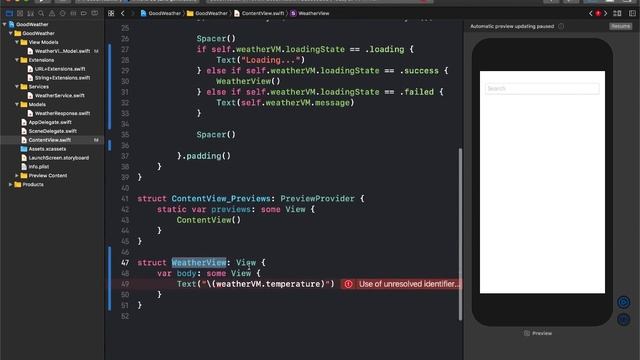Resume automatic preview updating
Viewport: 640px width, 360px height.
tap(620, 26)
